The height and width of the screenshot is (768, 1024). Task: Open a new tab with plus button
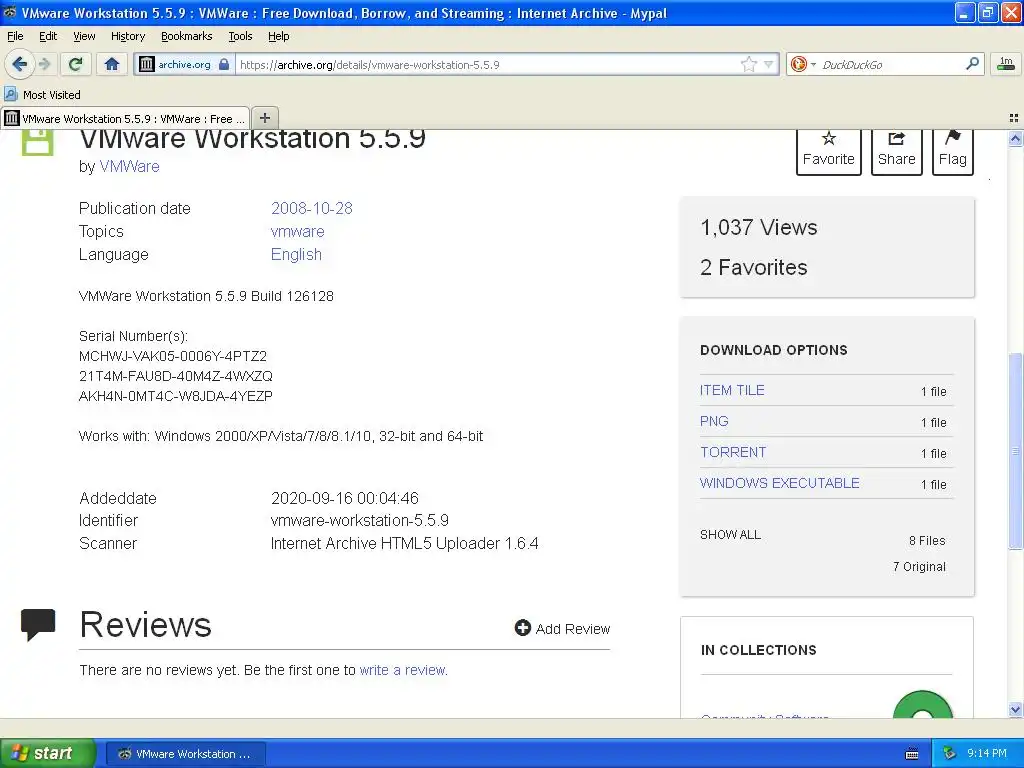[264, 118]
